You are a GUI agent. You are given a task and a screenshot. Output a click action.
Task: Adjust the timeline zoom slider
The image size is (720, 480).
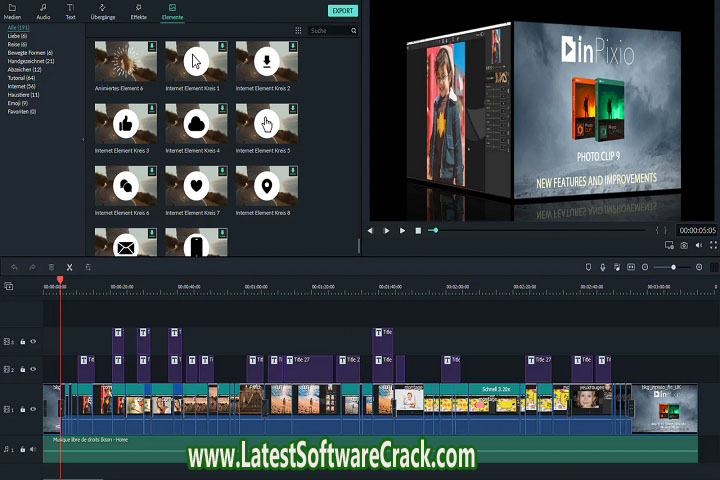672,267
